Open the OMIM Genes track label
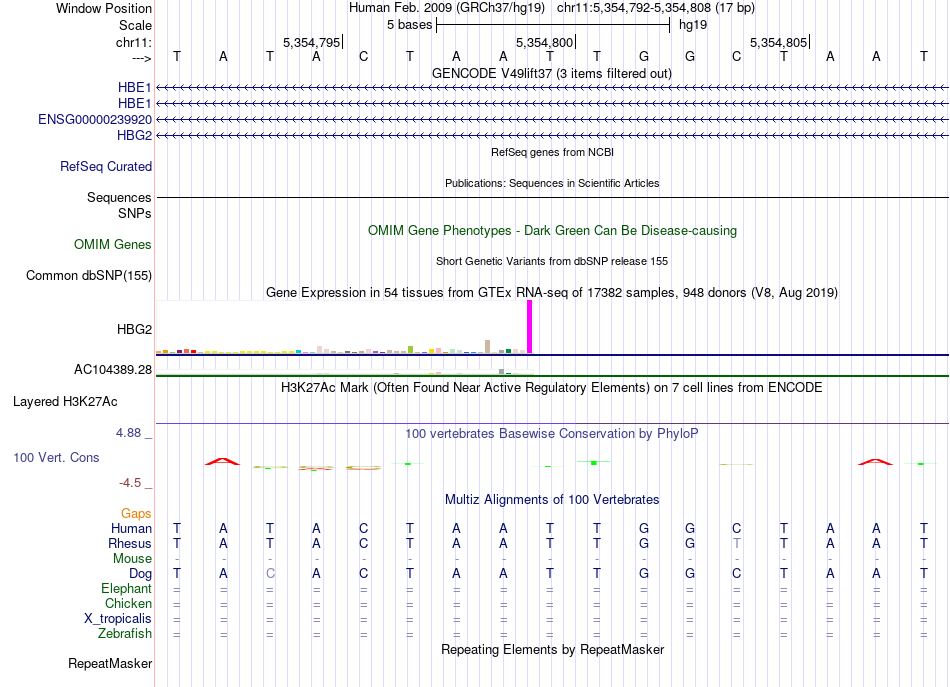 point(113,244)
